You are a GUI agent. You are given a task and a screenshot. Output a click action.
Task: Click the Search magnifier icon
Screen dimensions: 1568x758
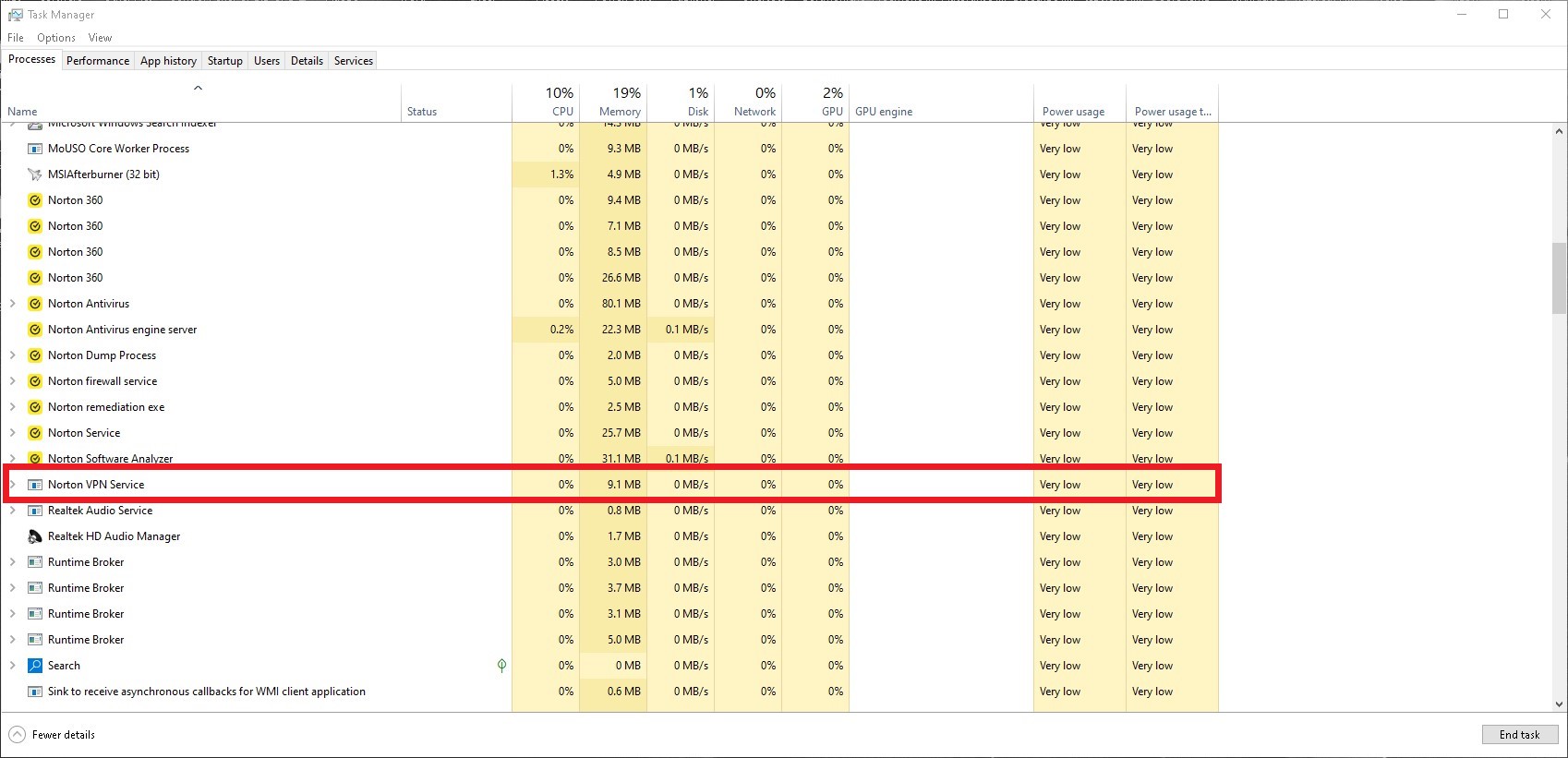pyautogui.click(x=35, y=666)
